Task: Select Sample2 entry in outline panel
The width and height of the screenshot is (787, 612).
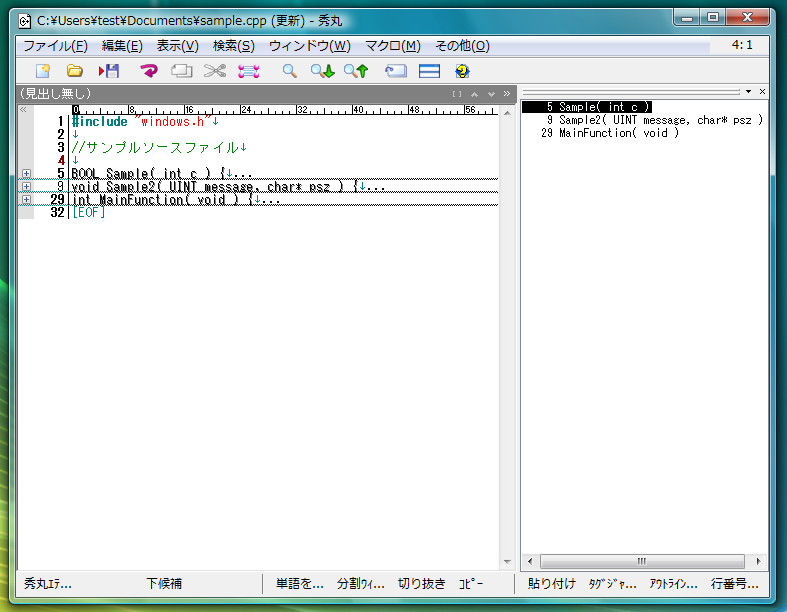Action: pos(651,120)
